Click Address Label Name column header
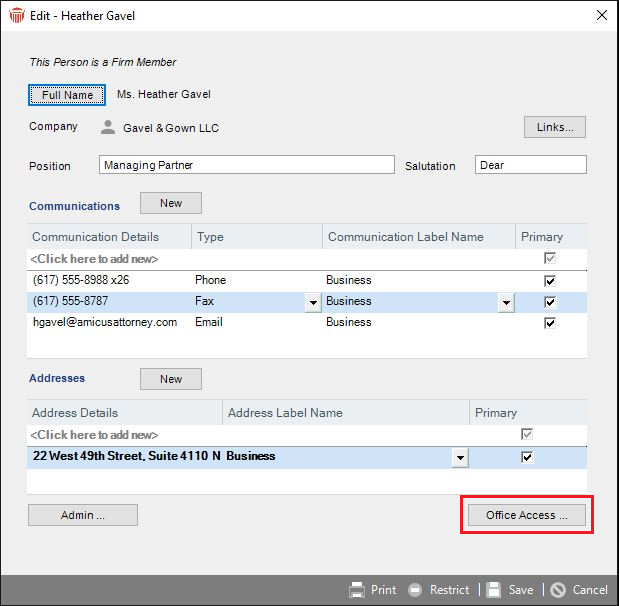The image size is (619, 606). point(346,413)
